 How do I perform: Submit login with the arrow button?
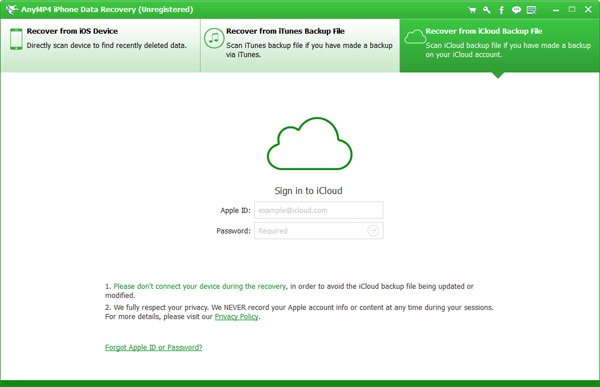tap(373, 230)
